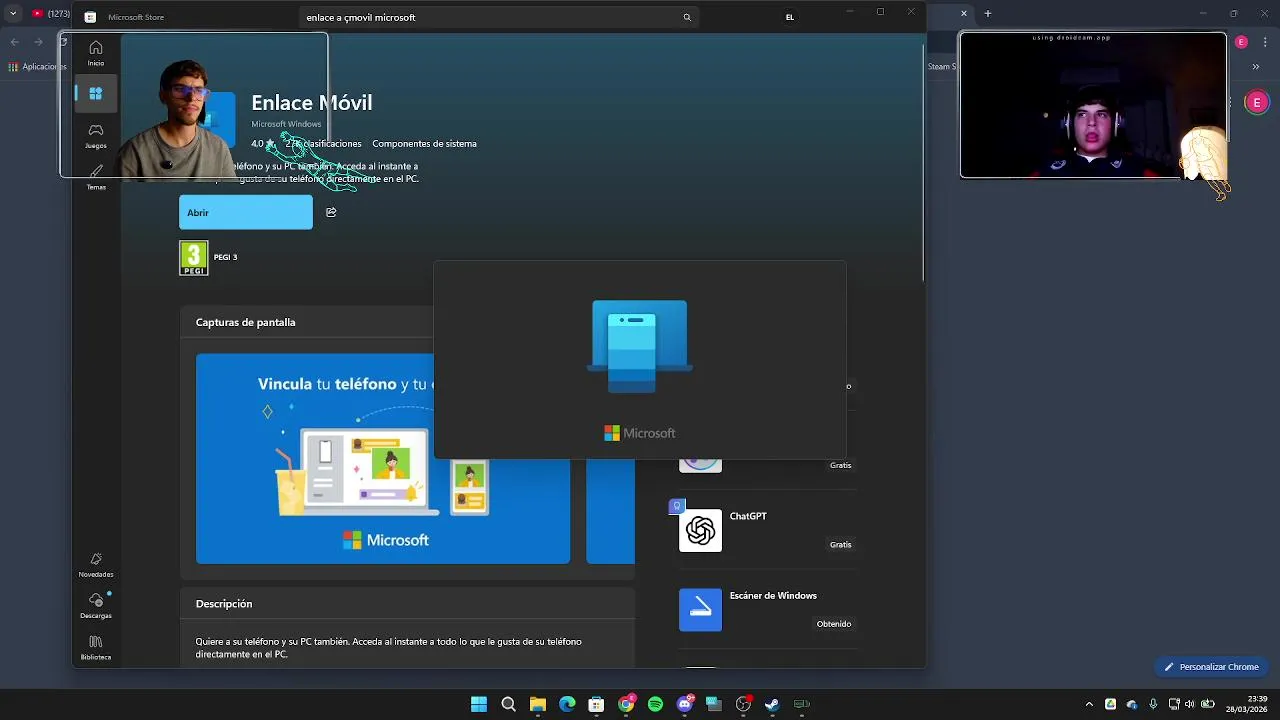Open Inicio in Microsoft Store sidebar

pyautogui.click(x=95, y=53)
